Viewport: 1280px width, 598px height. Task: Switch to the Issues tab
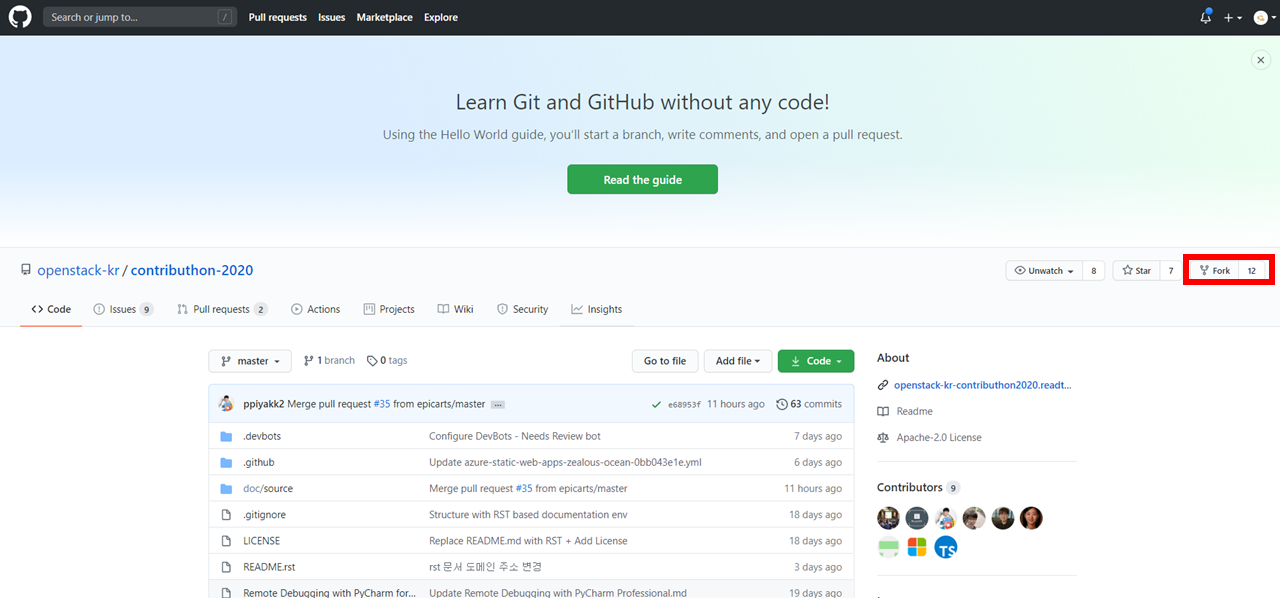tap(123, 309)
